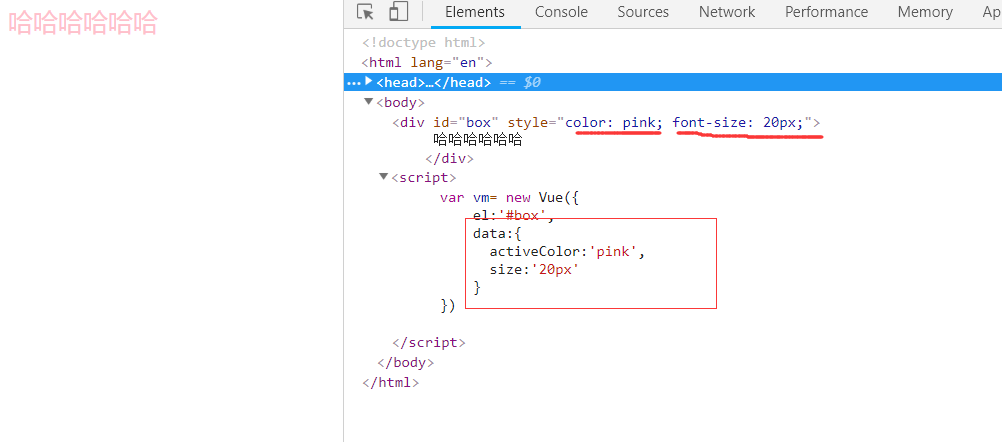Expand the collapsed head node arrow
The height and width of the screenshot is (442, 1002).
[x=369, y=82]
